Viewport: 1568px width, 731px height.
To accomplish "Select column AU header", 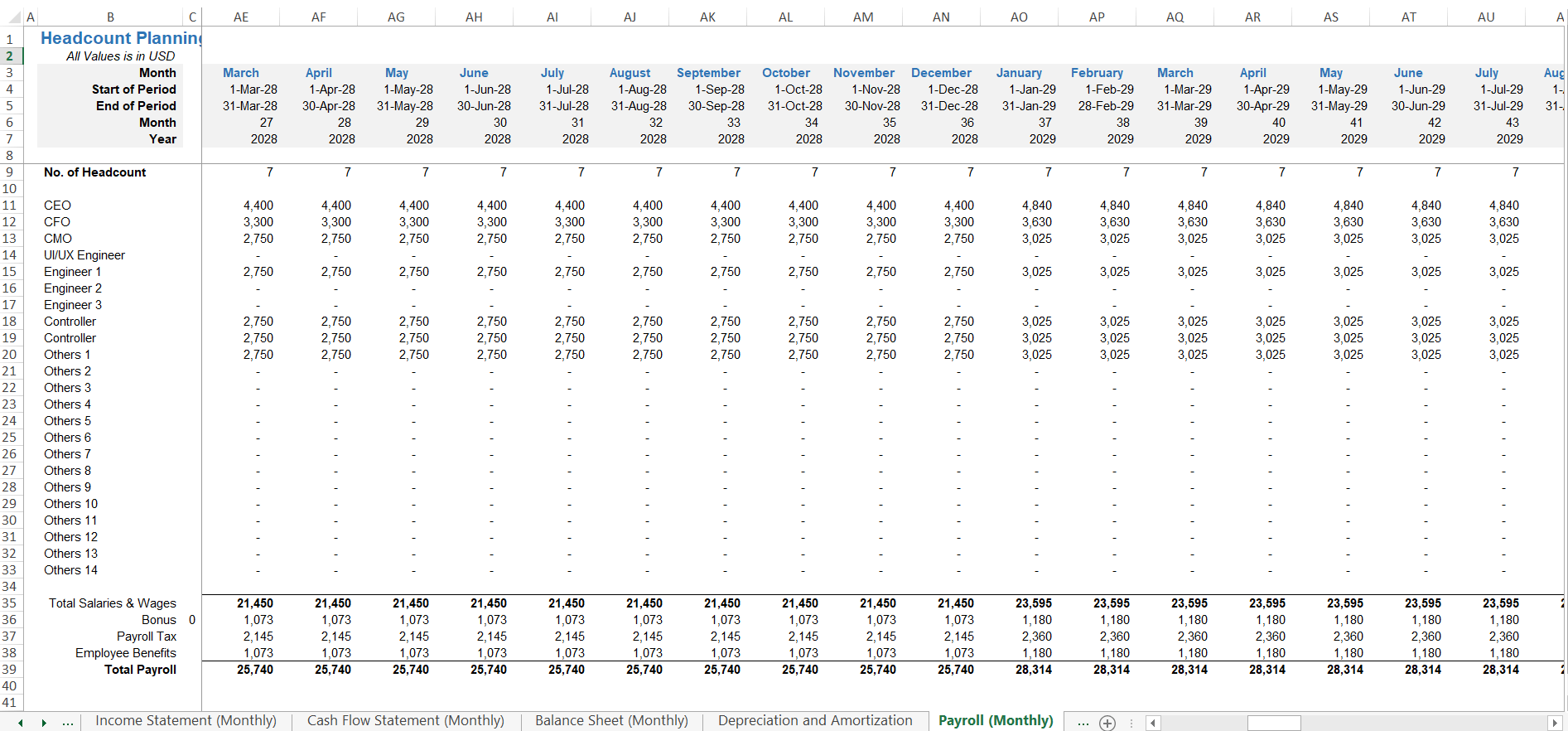I will point(1486,17).
